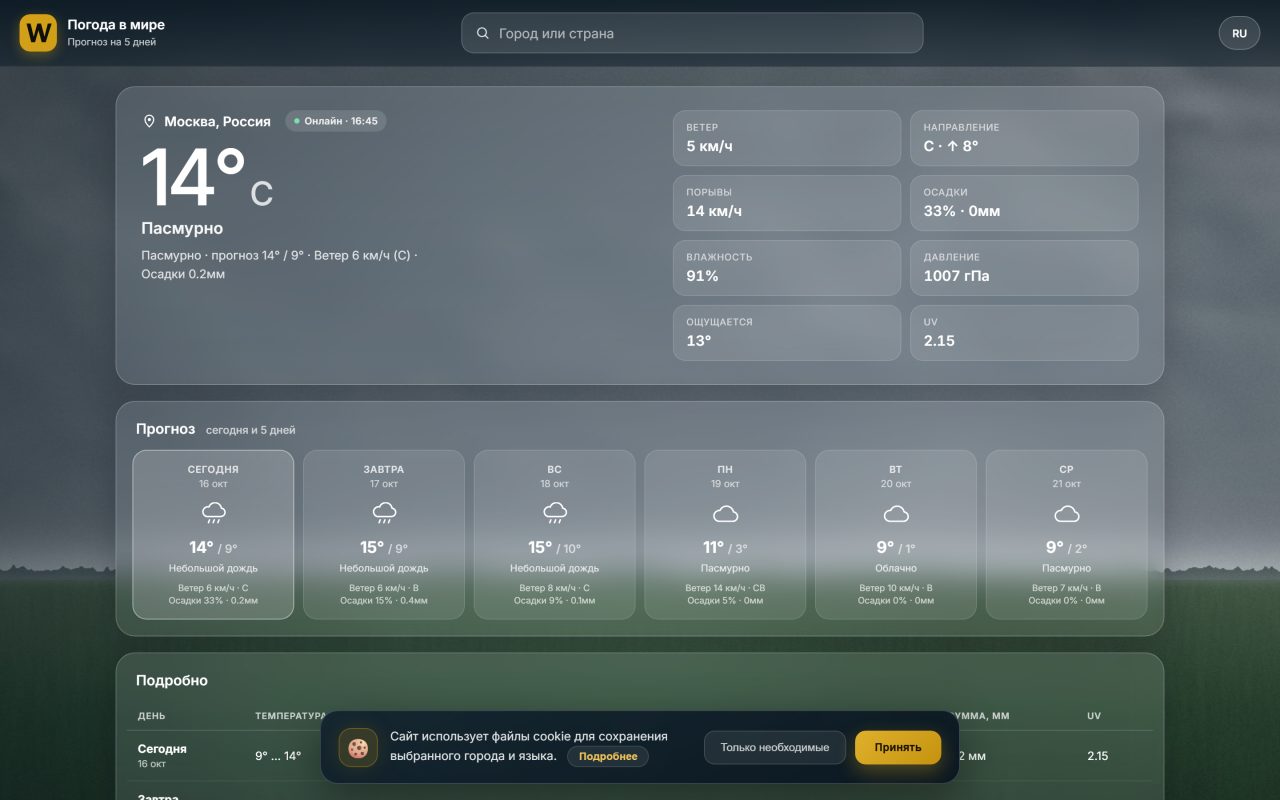Image resolution: width=1280 pixels, height=800 pixels.
Task: Accept cookies with the Принять button
Action: click(898, 747)
